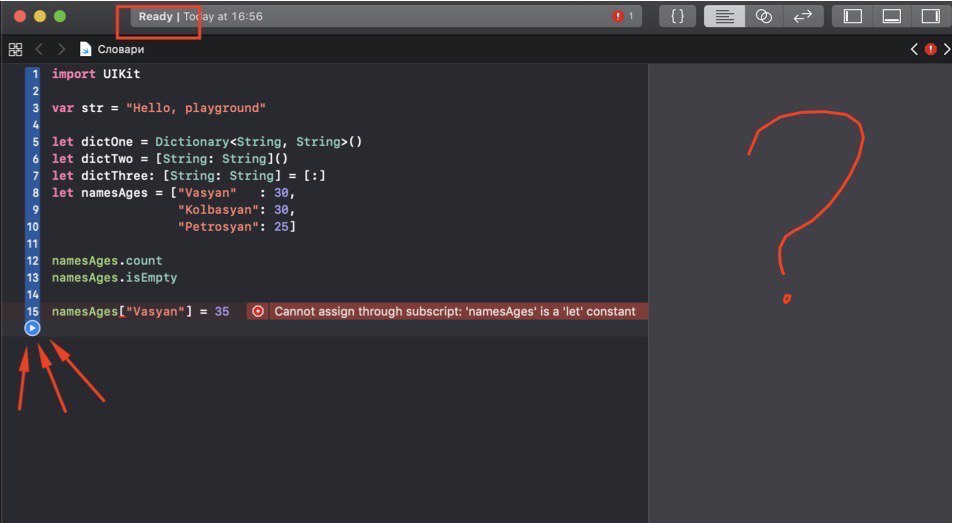Click namesAges.count on line 12
The width and height of the screenshot is (953, 523).
tap(107, 261)
